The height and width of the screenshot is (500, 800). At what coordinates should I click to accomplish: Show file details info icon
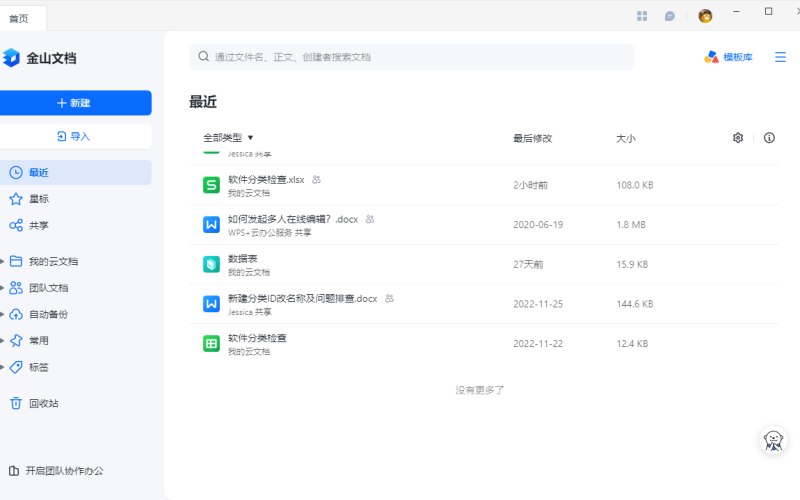pyautogui.click(x=769, y=138)
